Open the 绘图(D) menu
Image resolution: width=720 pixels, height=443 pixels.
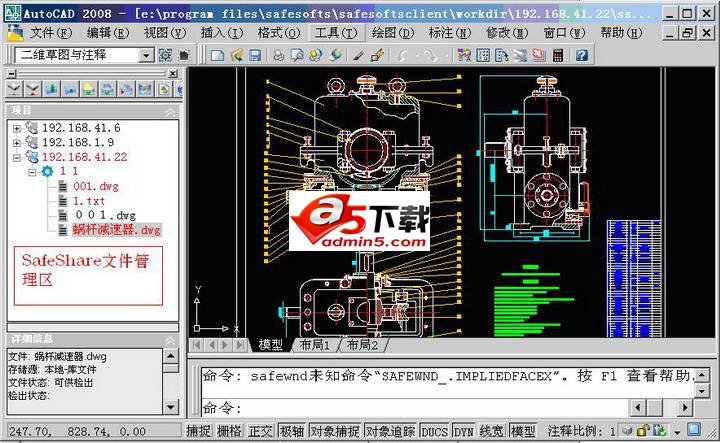(393, 32)
